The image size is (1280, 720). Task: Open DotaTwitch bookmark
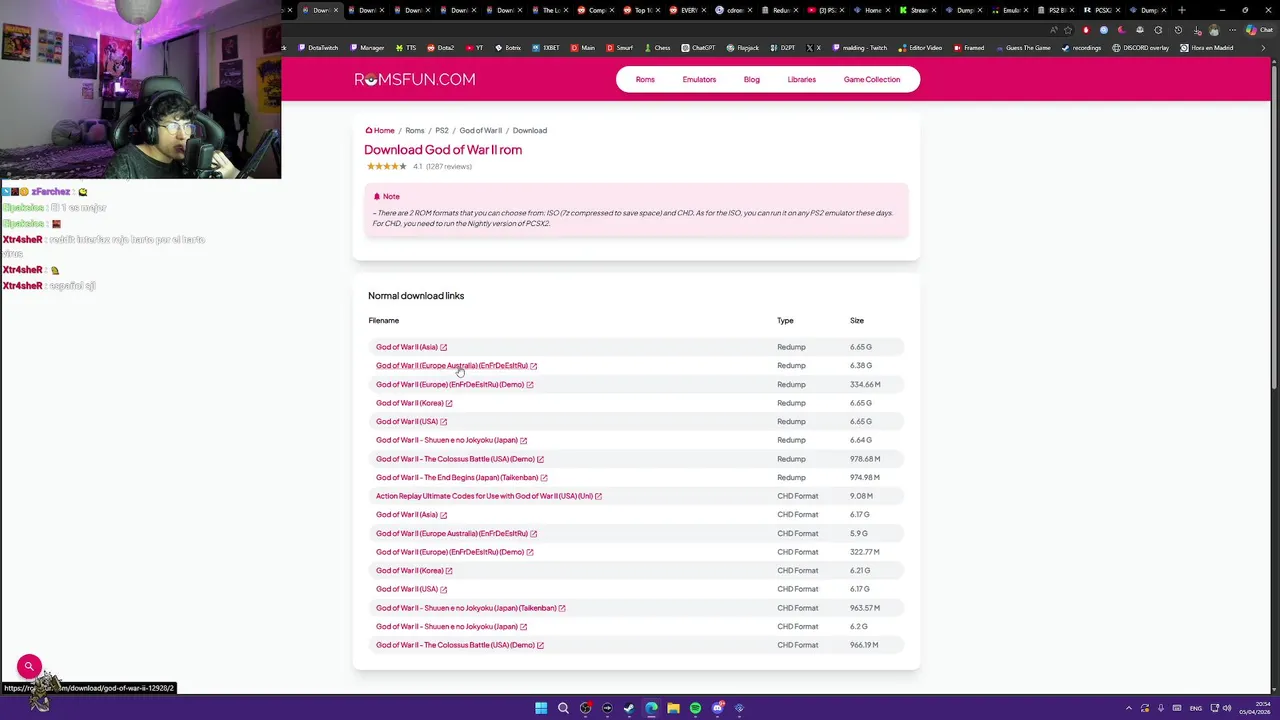(318, 48)
